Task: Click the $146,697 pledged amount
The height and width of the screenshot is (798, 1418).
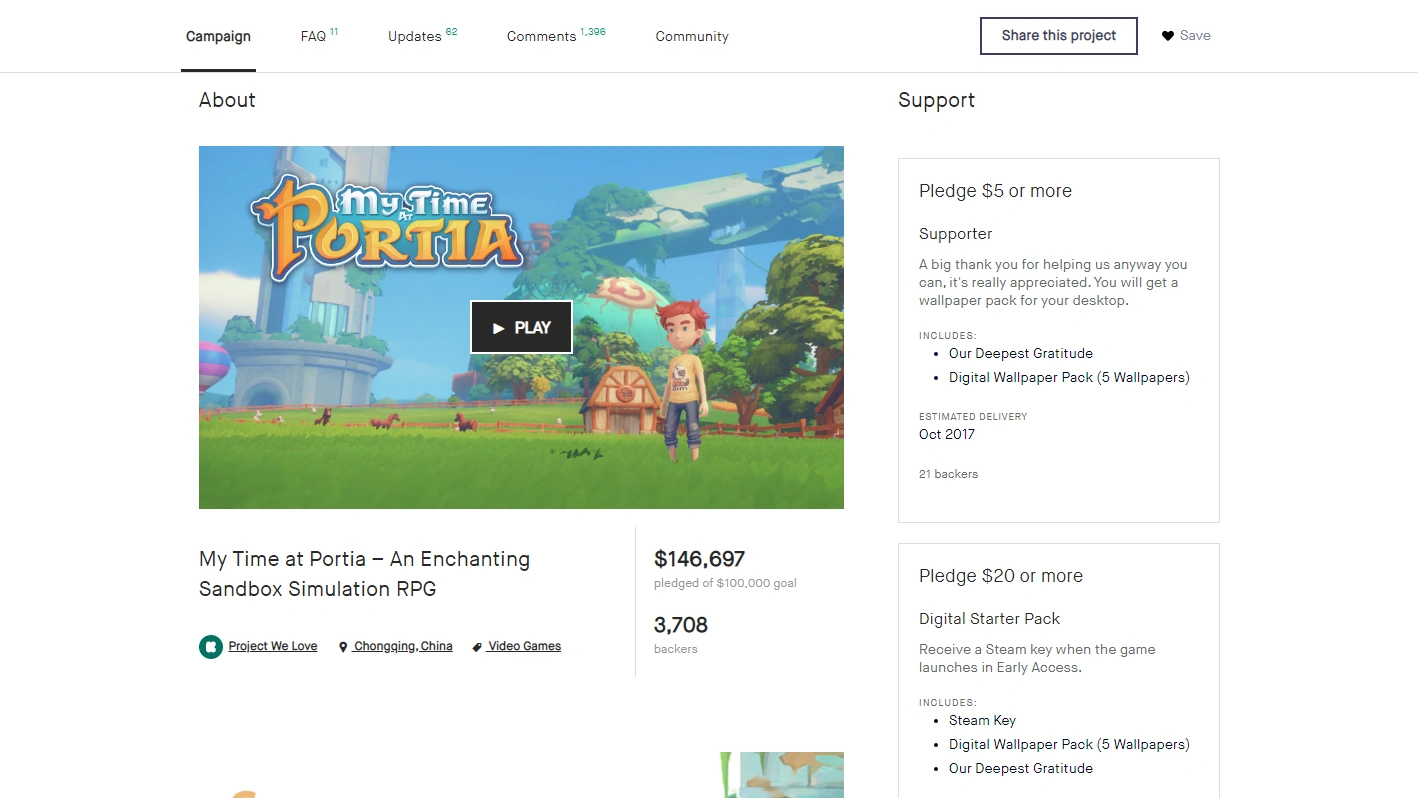Action: pyautogui.click(x=699, y=559)
